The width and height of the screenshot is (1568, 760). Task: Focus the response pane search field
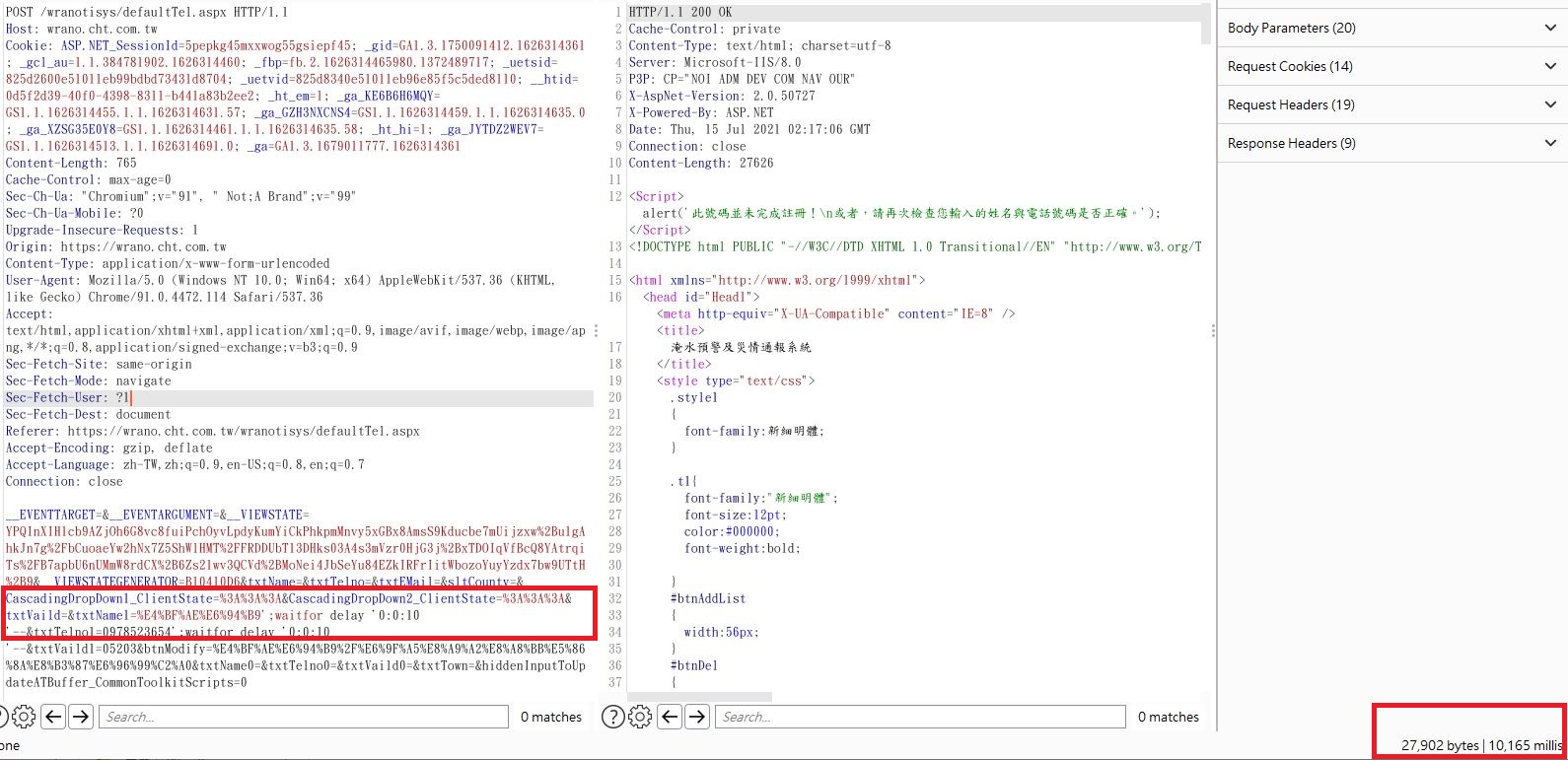point(920,717)
